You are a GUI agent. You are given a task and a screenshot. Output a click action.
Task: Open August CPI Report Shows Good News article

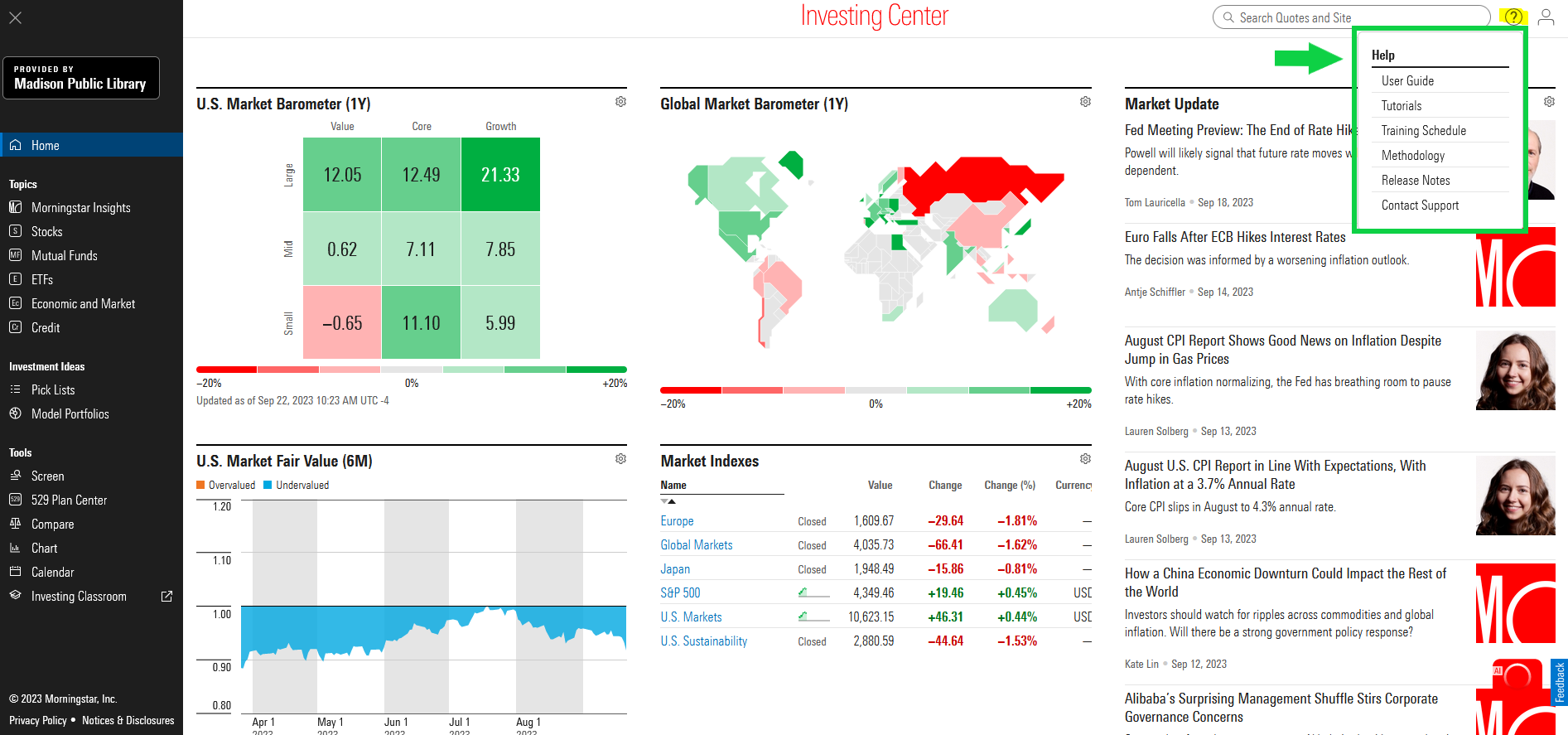1283,350
